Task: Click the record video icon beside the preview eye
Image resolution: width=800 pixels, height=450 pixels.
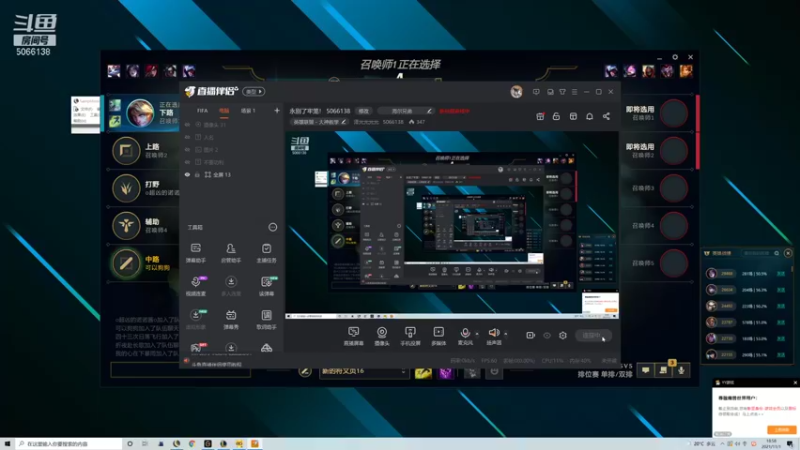Action: click(x=531, y=335)
